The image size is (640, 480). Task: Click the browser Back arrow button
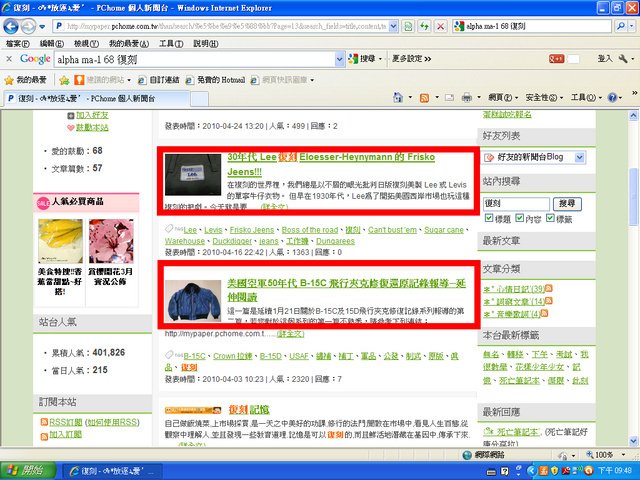pos(11,27)
